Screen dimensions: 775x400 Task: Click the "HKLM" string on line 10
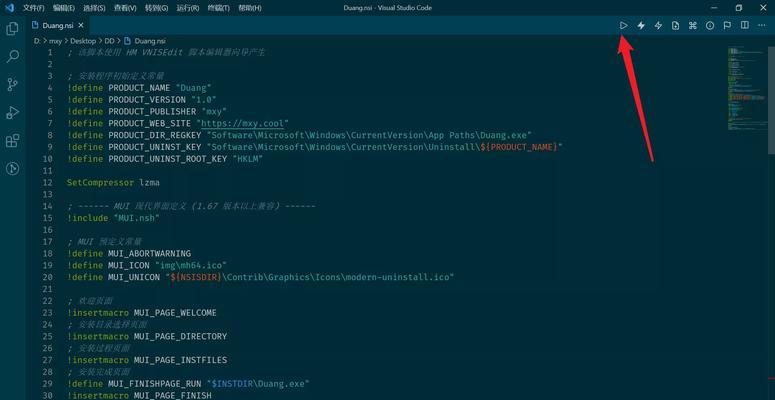click(247, 159)
